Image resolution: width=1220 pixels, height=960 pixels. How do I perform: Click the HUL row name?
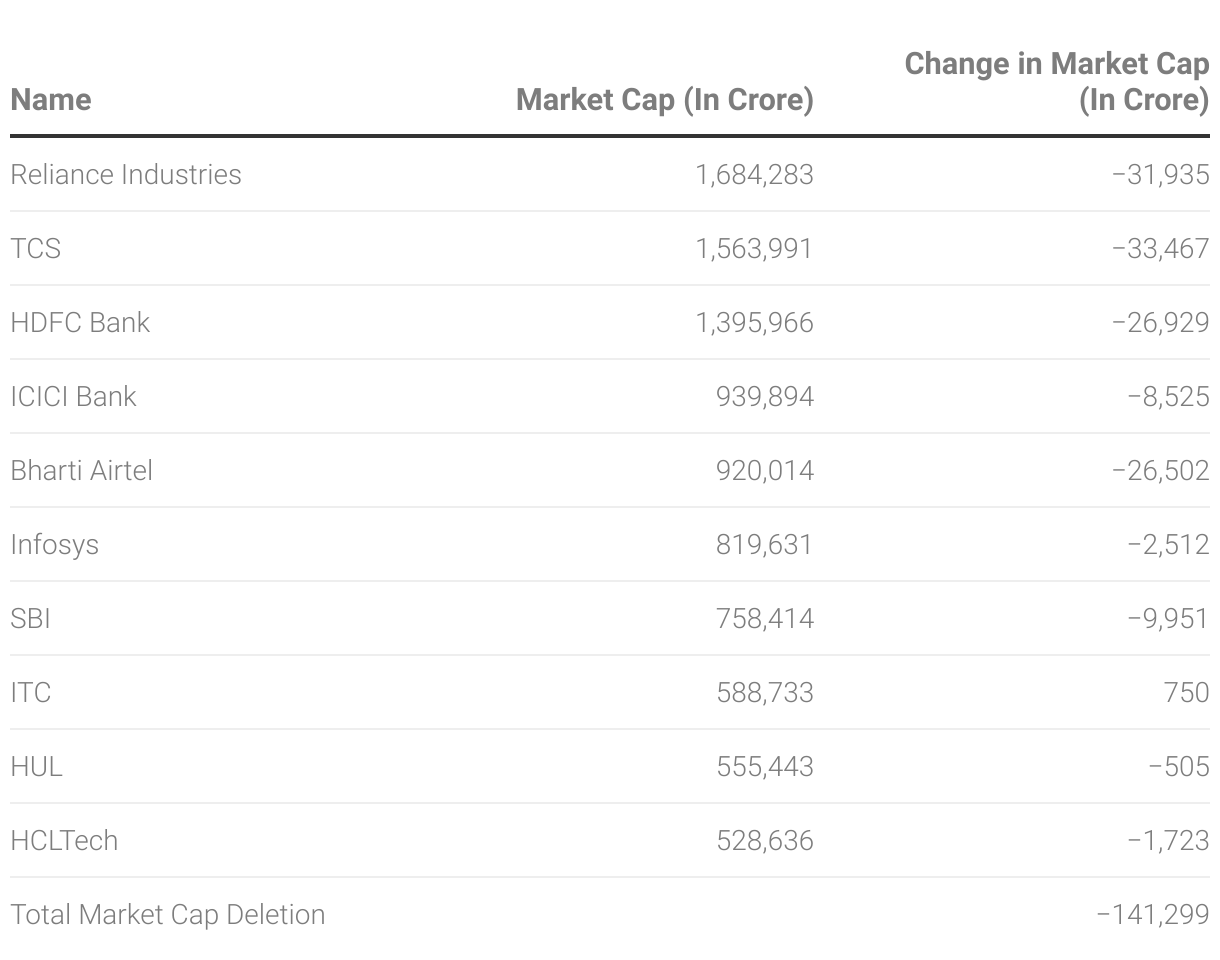coord(36,767)
